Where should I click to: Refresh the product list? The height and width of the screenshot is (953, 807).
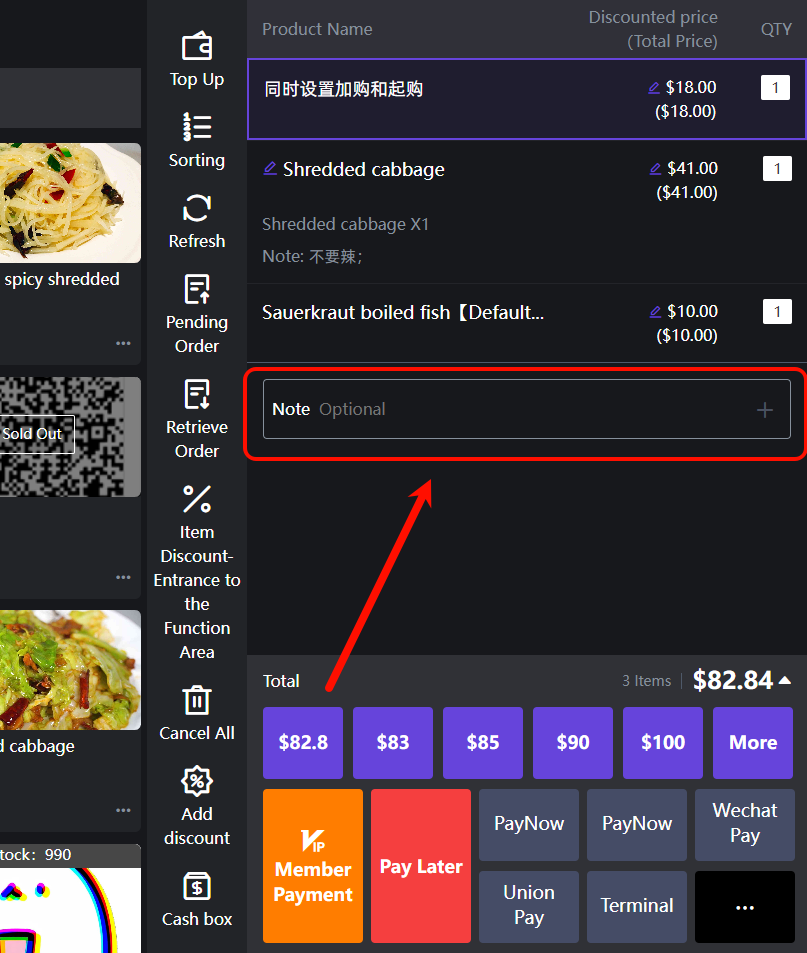click(x=197, y=208)
